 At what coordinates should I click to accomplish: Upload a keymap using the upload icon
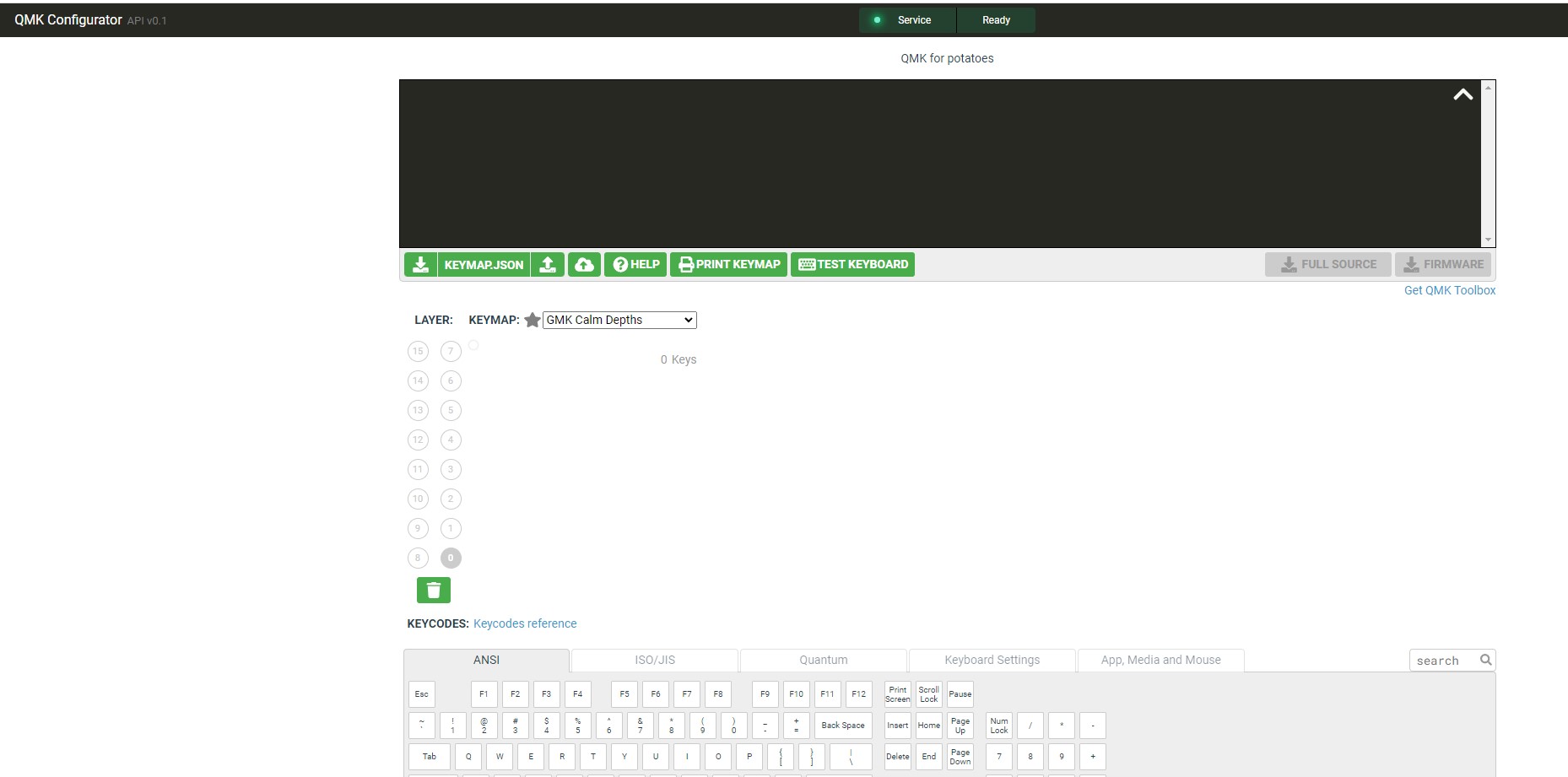pos(549,264)
